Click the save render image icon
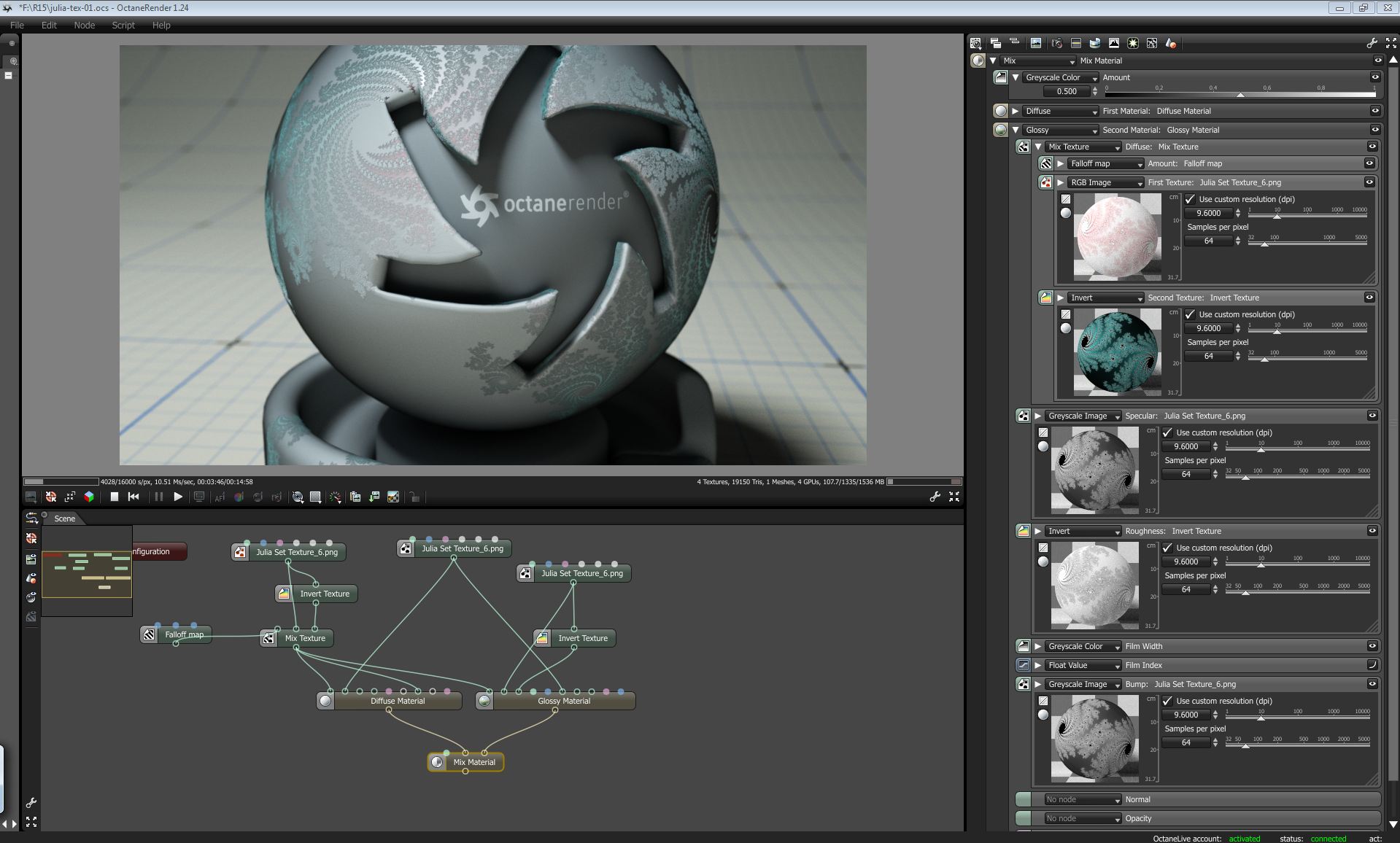 point(374,497)
